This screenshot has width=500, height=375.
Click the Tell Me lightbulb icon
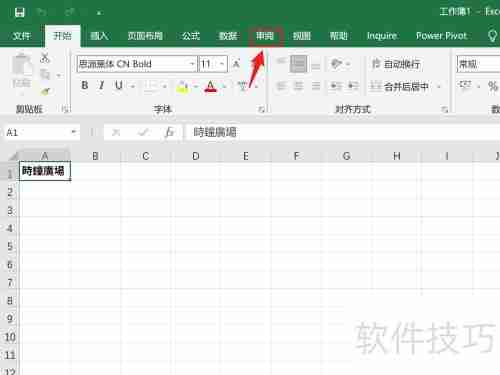click(492, 36)
